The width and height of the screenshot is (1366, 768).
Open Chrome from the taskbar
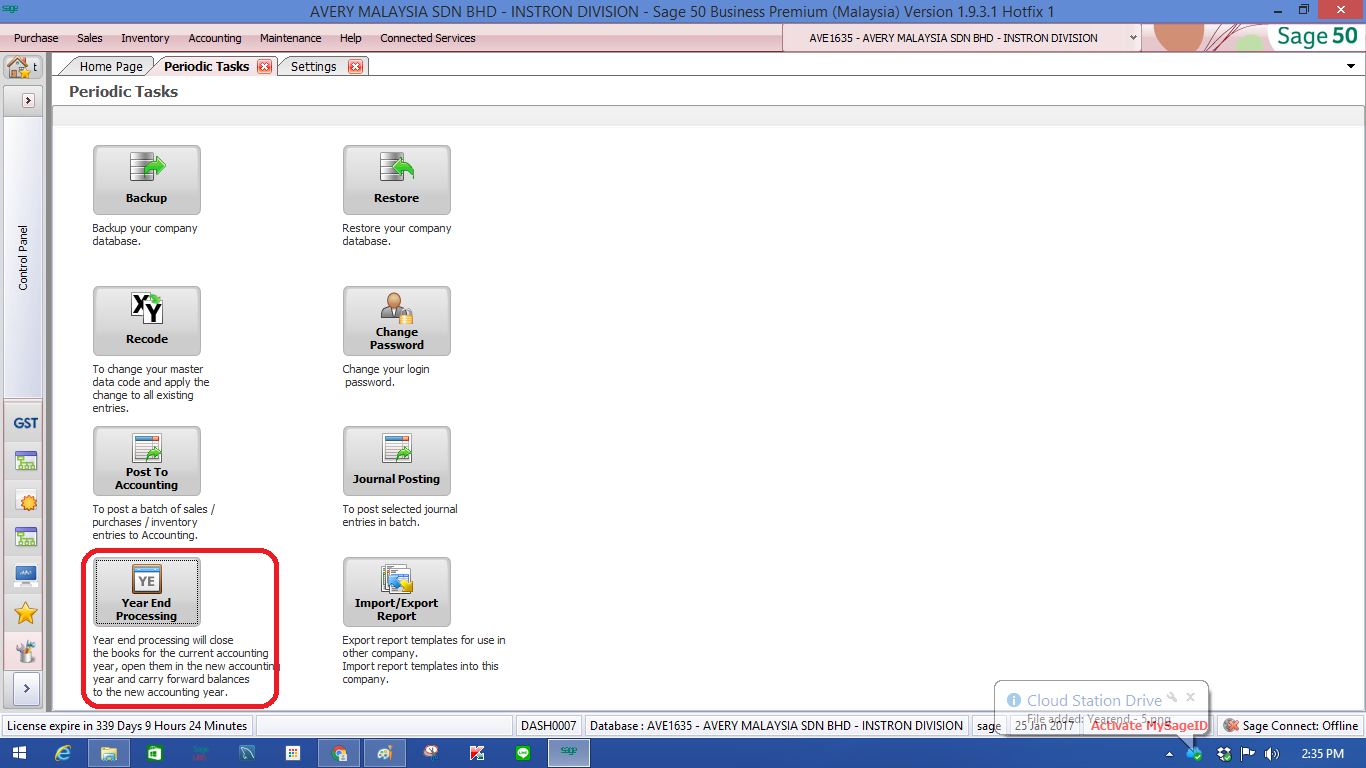pyautogui.click(x=339, y=753)
